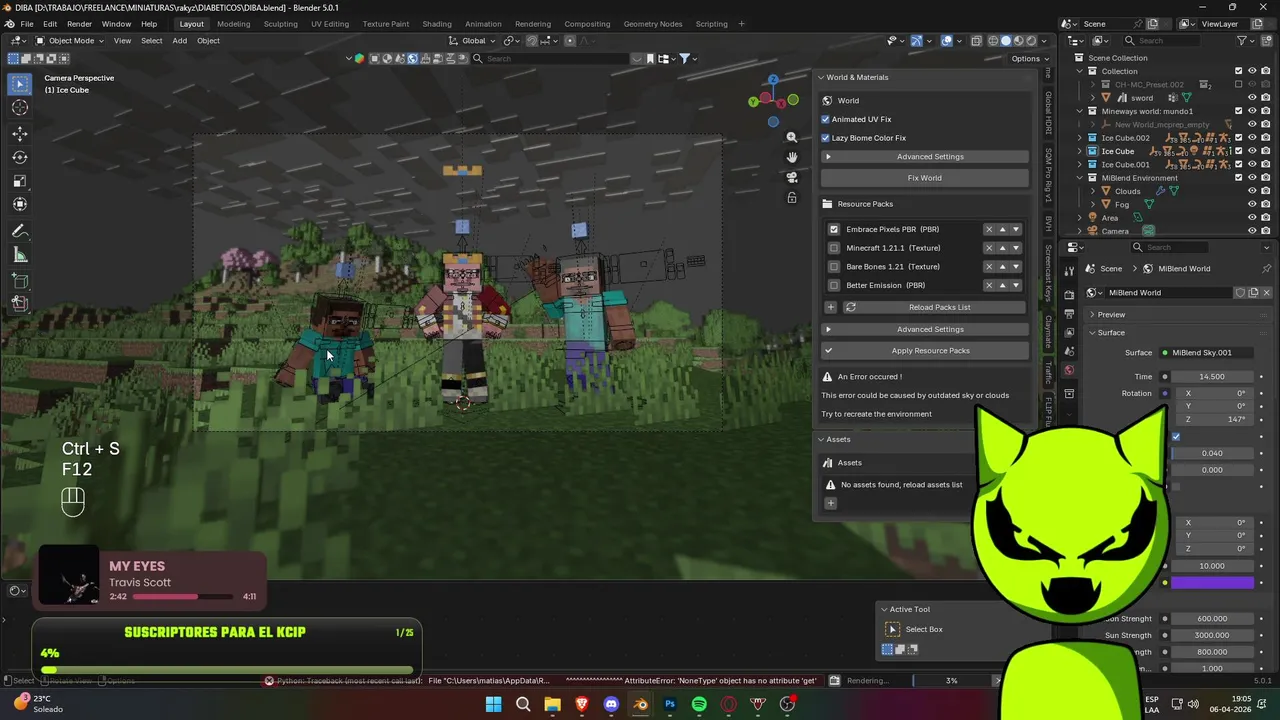
Task: Remove the Minecraft 1.21.1 pack with X
Action: click(x=989, y=248)
